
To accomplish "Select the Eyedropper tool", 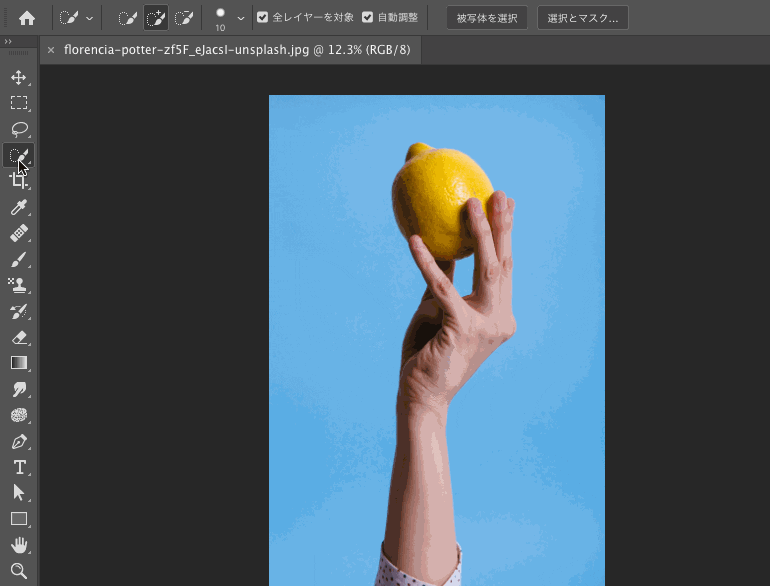I will click(19, 207).
